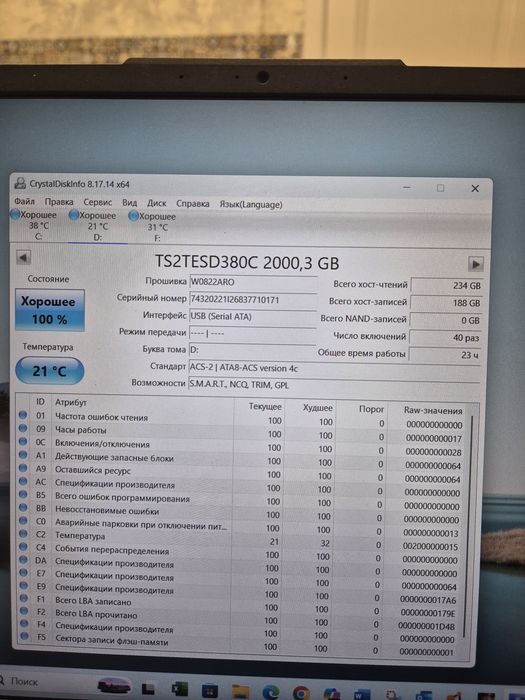Click the Raw-значения column header

[x=433, y=410]
